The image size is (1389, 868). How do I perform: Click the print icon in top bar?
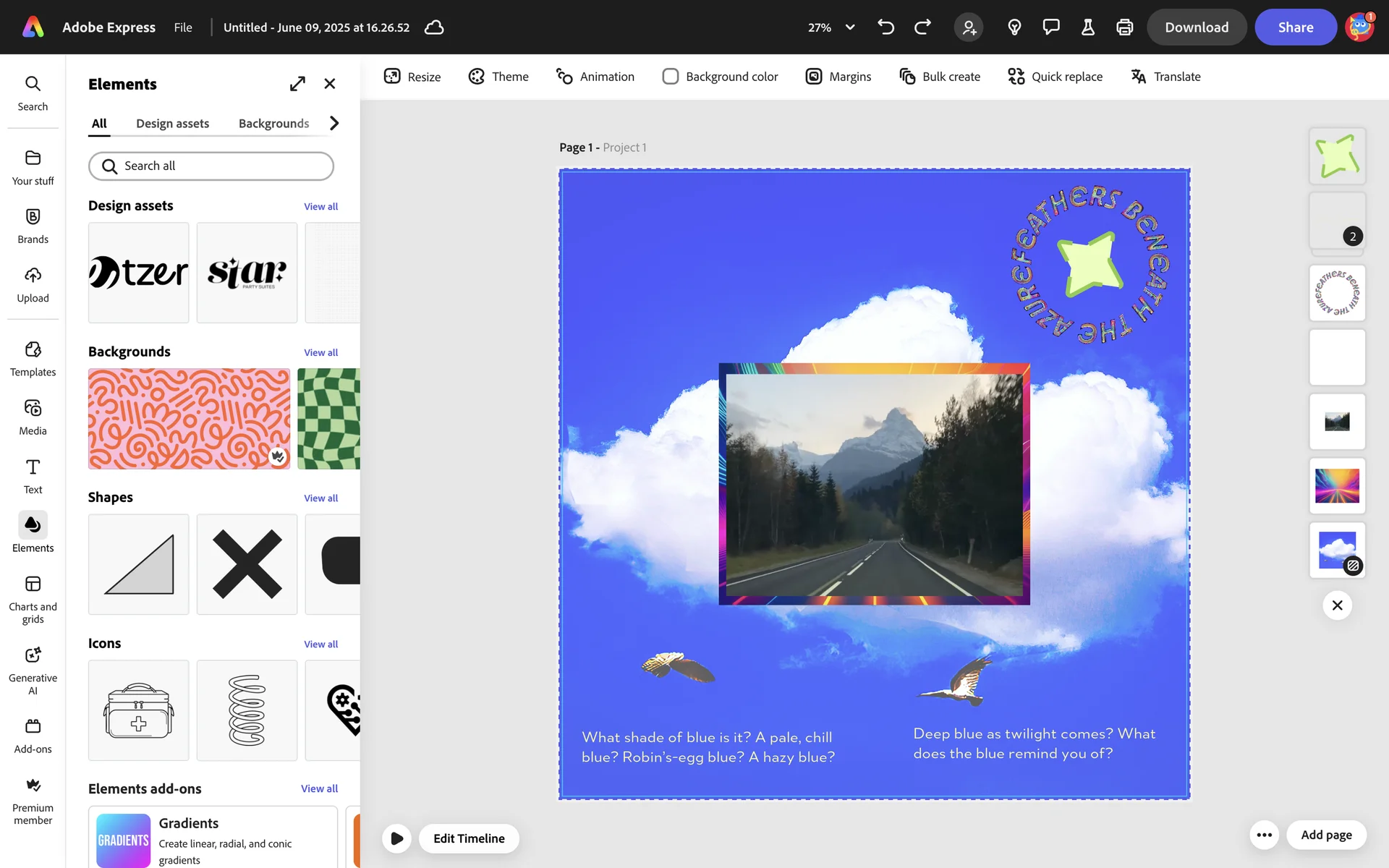click(1124, 27)
